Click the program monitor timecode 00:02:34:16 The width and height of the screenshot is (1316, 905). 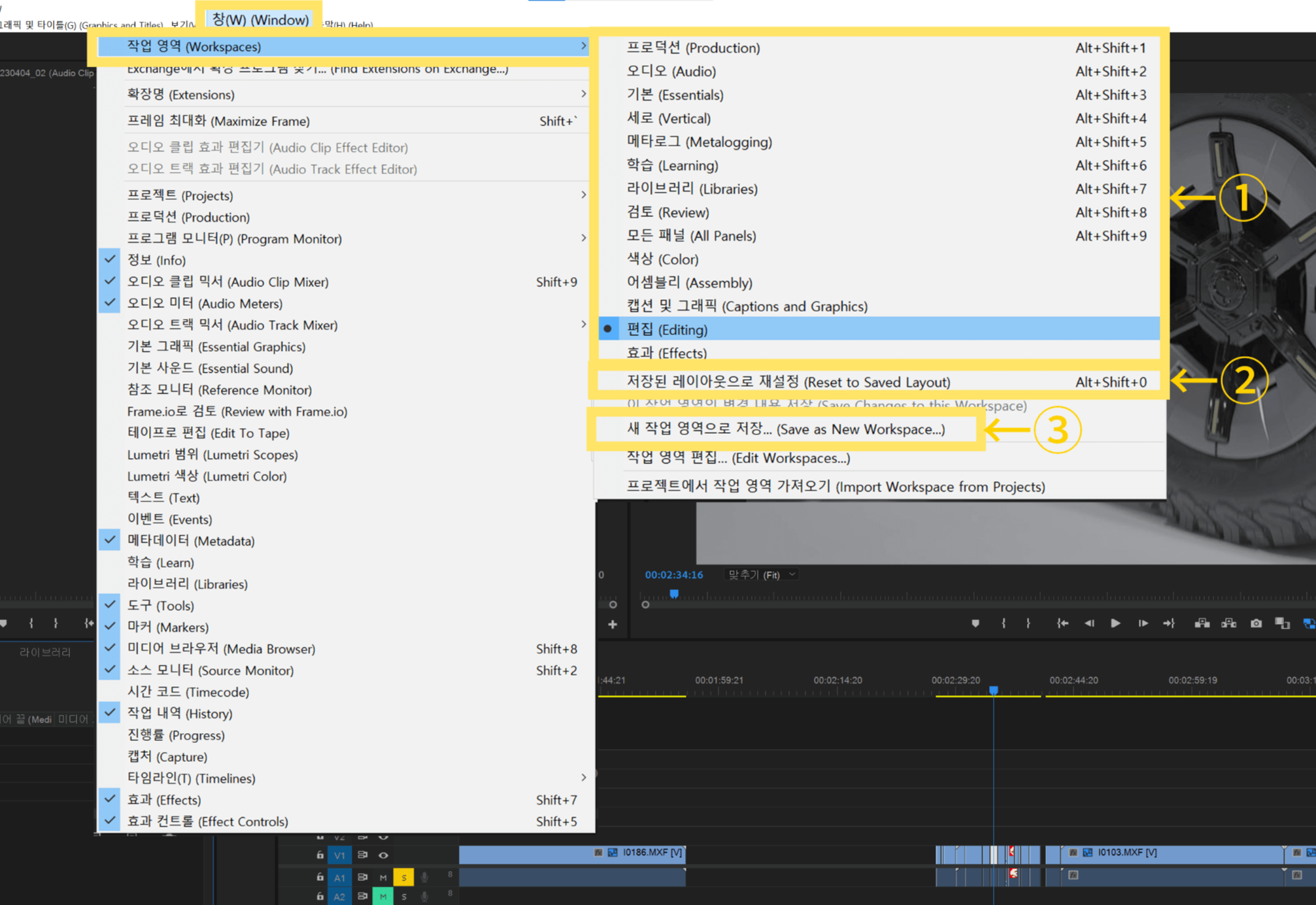673,575
